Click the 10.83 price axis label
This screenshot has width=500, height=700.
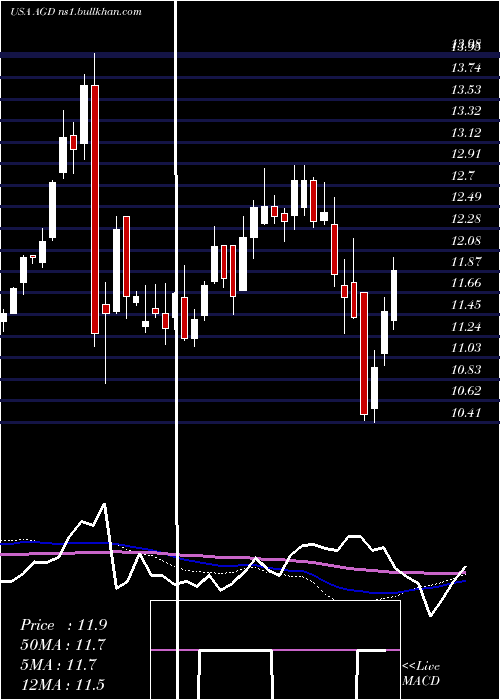point(467,370)
